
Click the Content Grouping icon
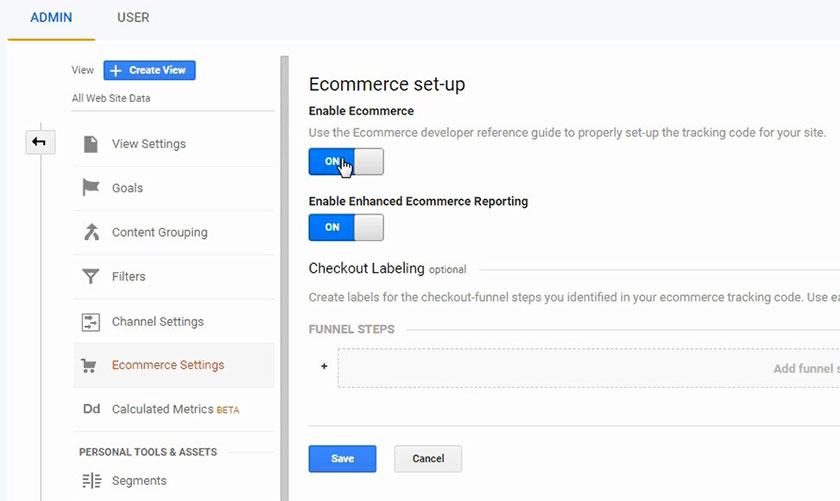[x=91, y=232]
